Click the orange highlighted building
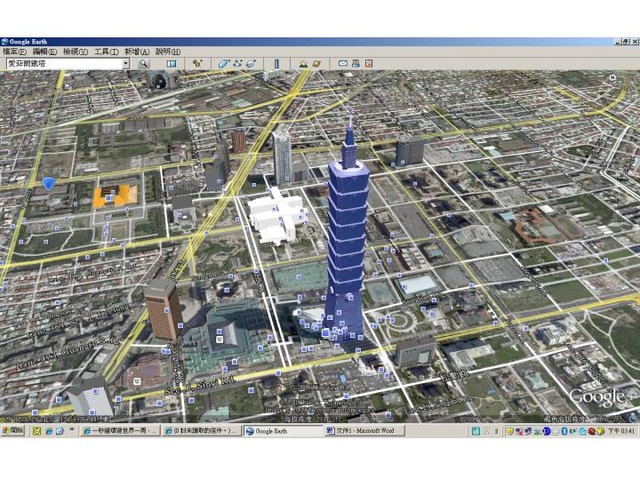640x480 pixels. [x=115, y=195]
